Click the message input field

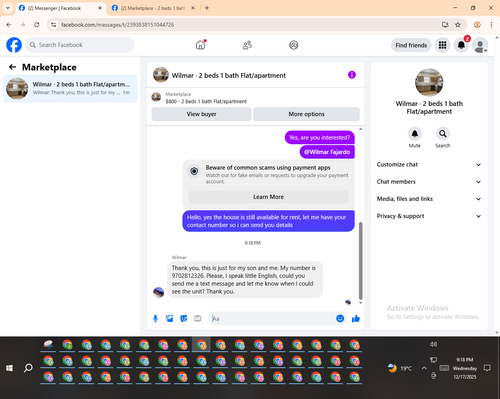pyautogui.click(x=273, y=319)
